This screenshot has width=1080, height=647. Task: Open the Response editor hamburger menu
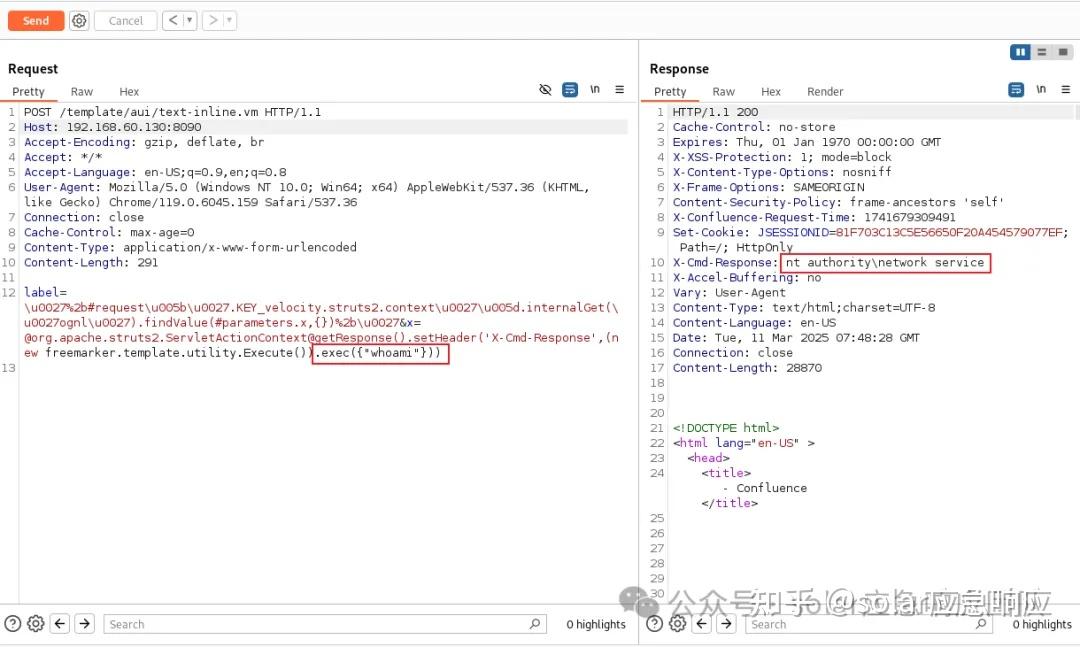(1065, 89)
